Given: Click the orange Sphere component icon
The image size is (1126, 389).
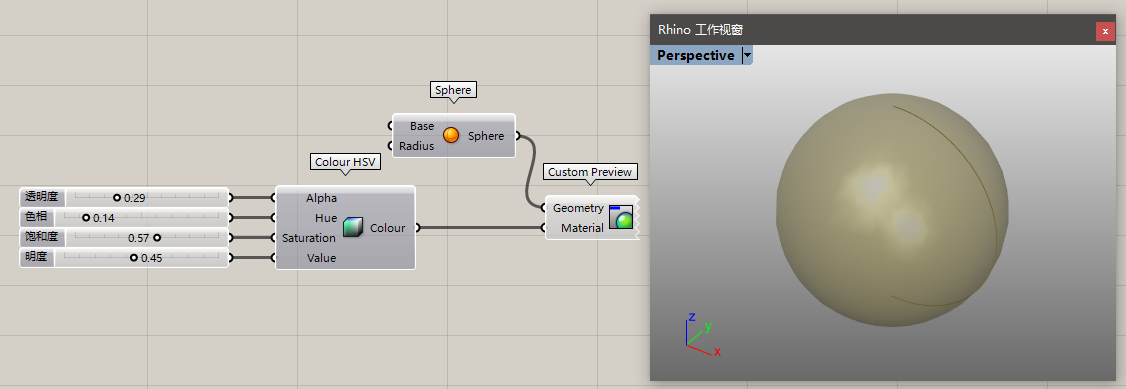Looking at the screenshot, I should click(451, 135).
